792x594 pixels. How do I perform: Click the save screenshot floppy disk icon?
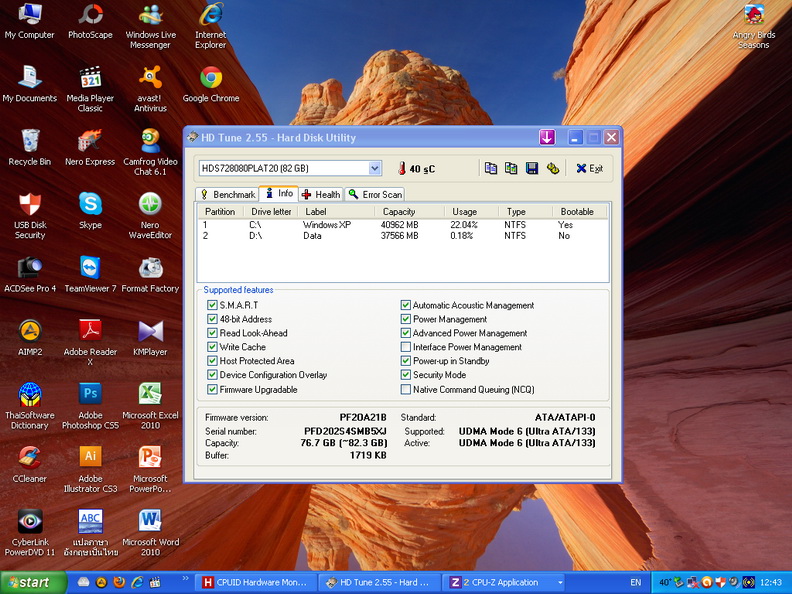click(532, 169)
